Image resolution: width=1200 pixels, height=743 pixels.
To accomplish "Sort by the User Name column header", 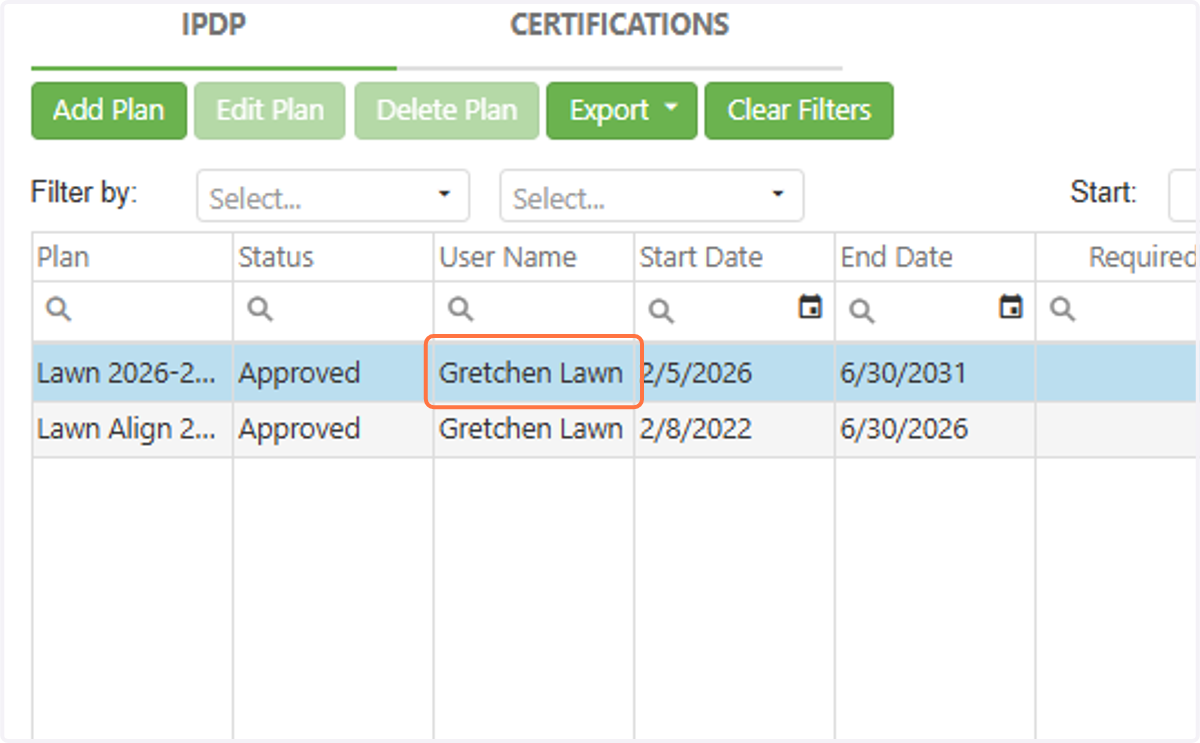I will 534,257.
